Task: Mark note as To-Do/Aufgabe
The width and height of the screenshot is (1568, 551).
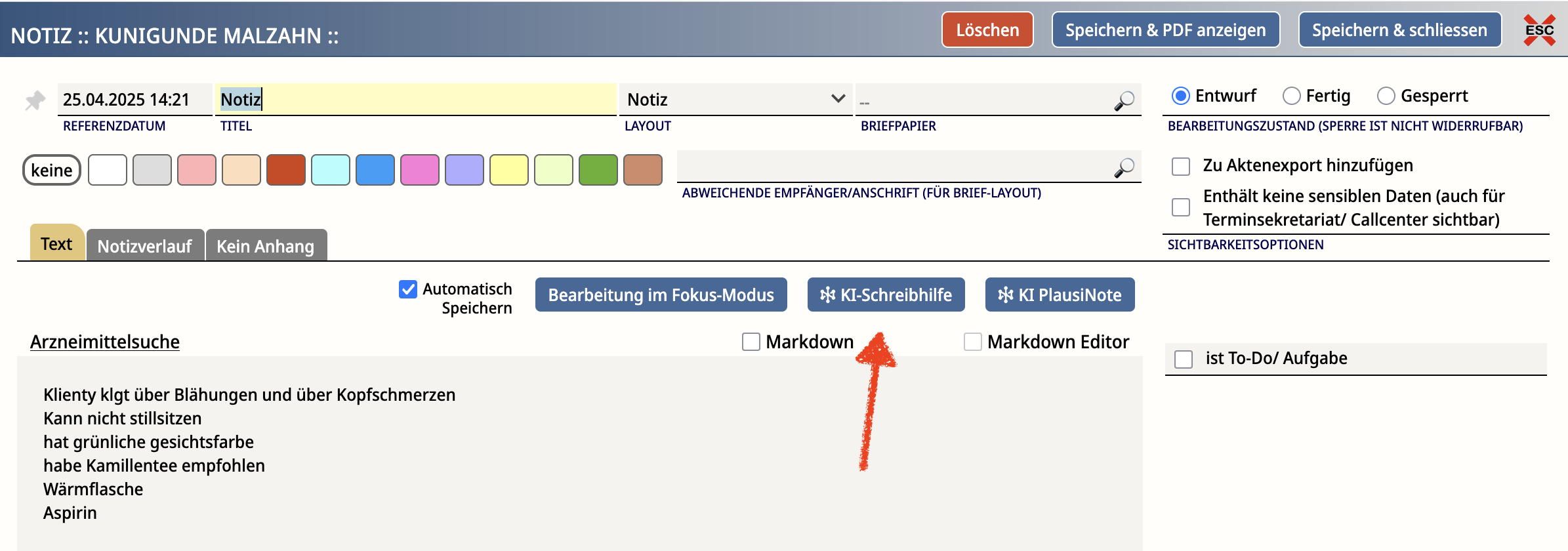Action: (1184, 359)
